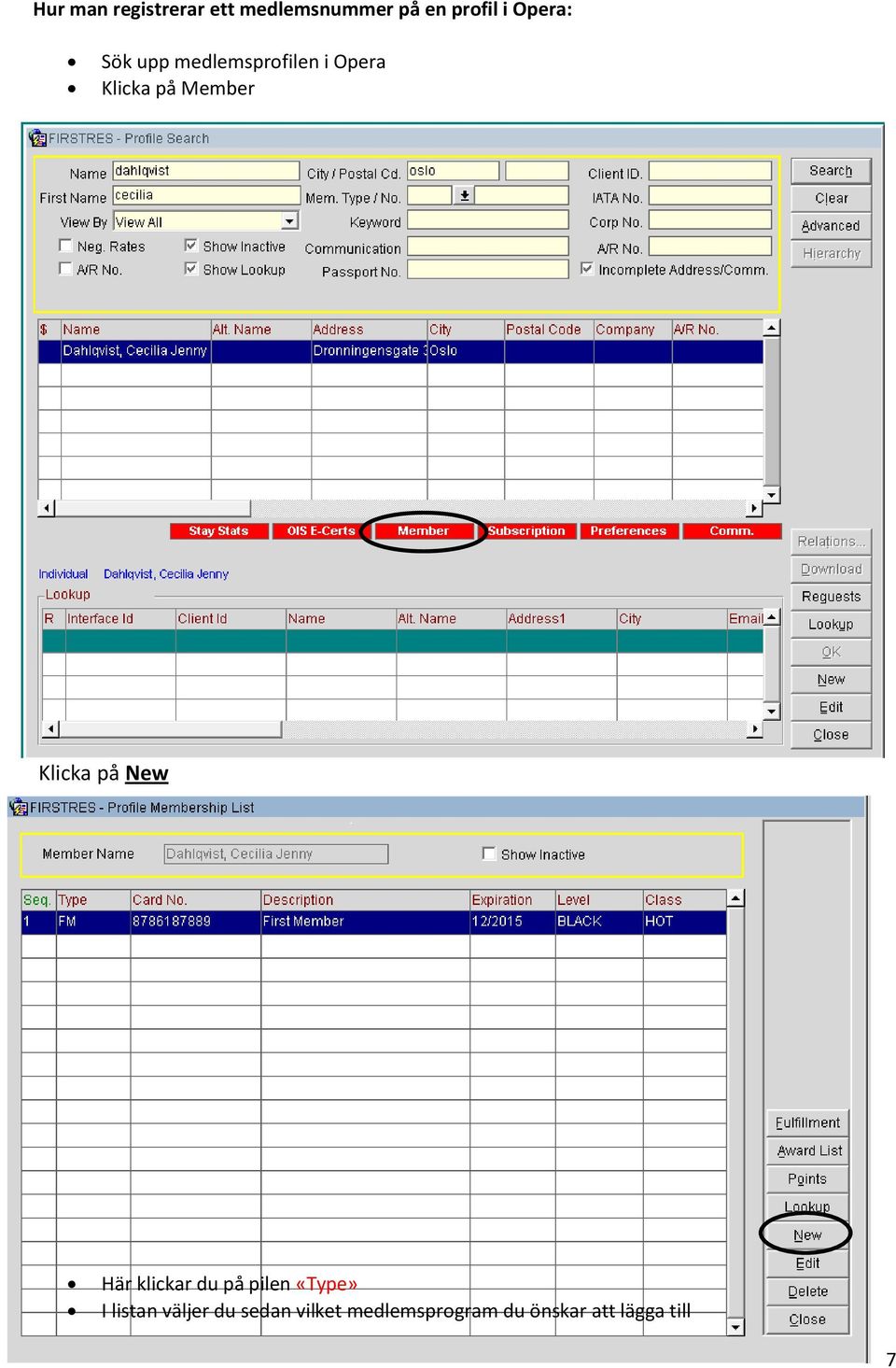Viewport: 896px width, 1368px height.
Task: Click Edit button in Profile Search window
Action: (831, 707)
